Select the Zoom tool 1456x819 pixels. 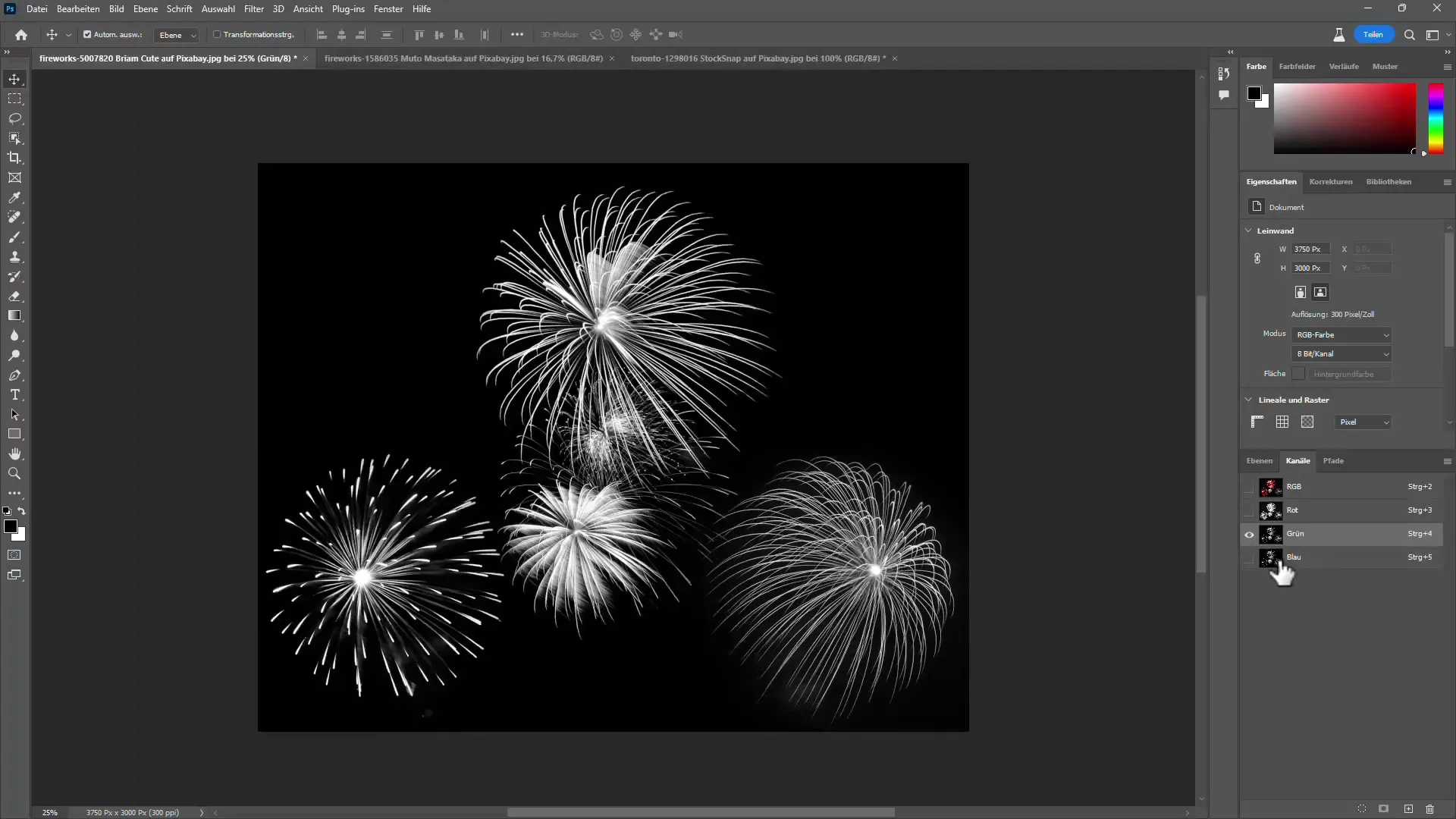[14, 473]
